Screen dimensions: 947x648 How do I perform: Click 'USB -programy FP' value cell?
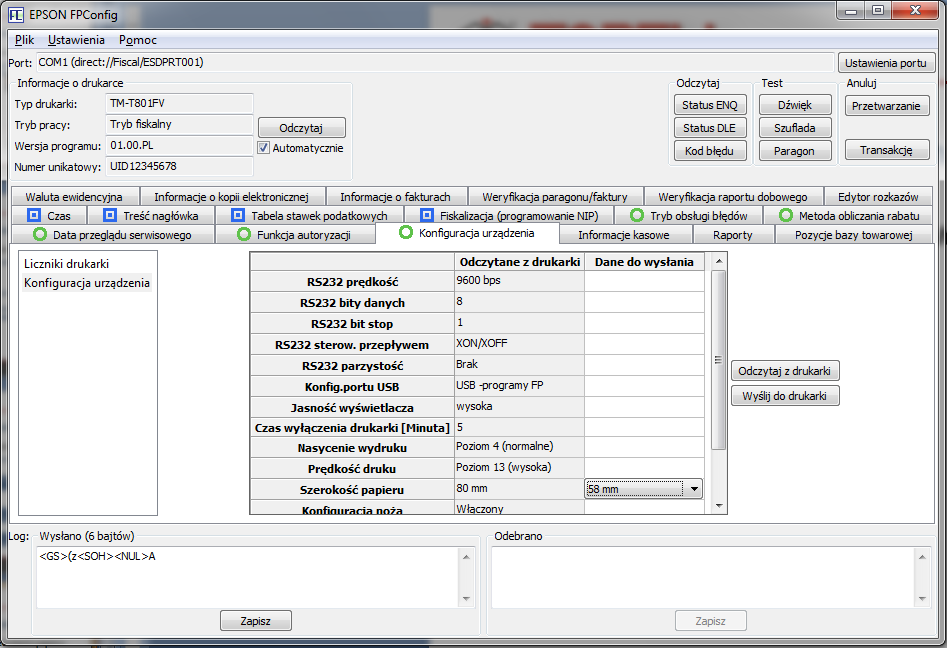[x=519, y=386]
